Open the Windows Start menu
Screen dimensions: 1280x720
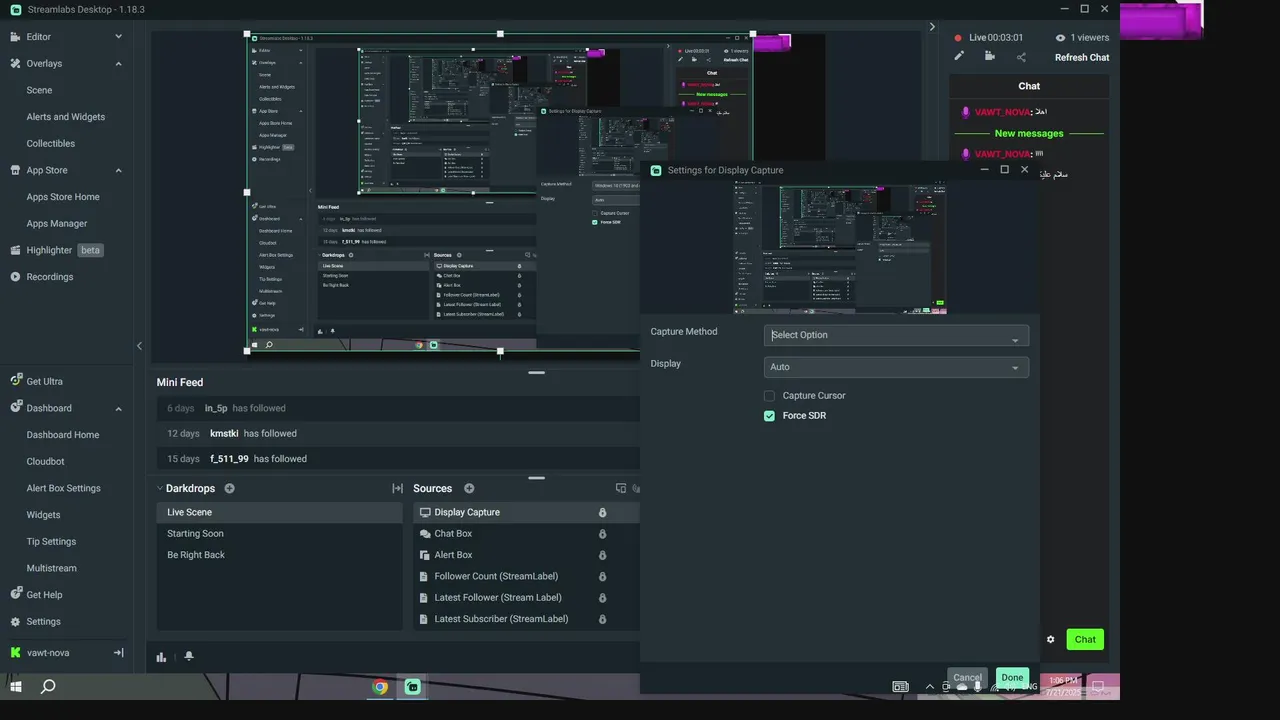tap(15, 687)
